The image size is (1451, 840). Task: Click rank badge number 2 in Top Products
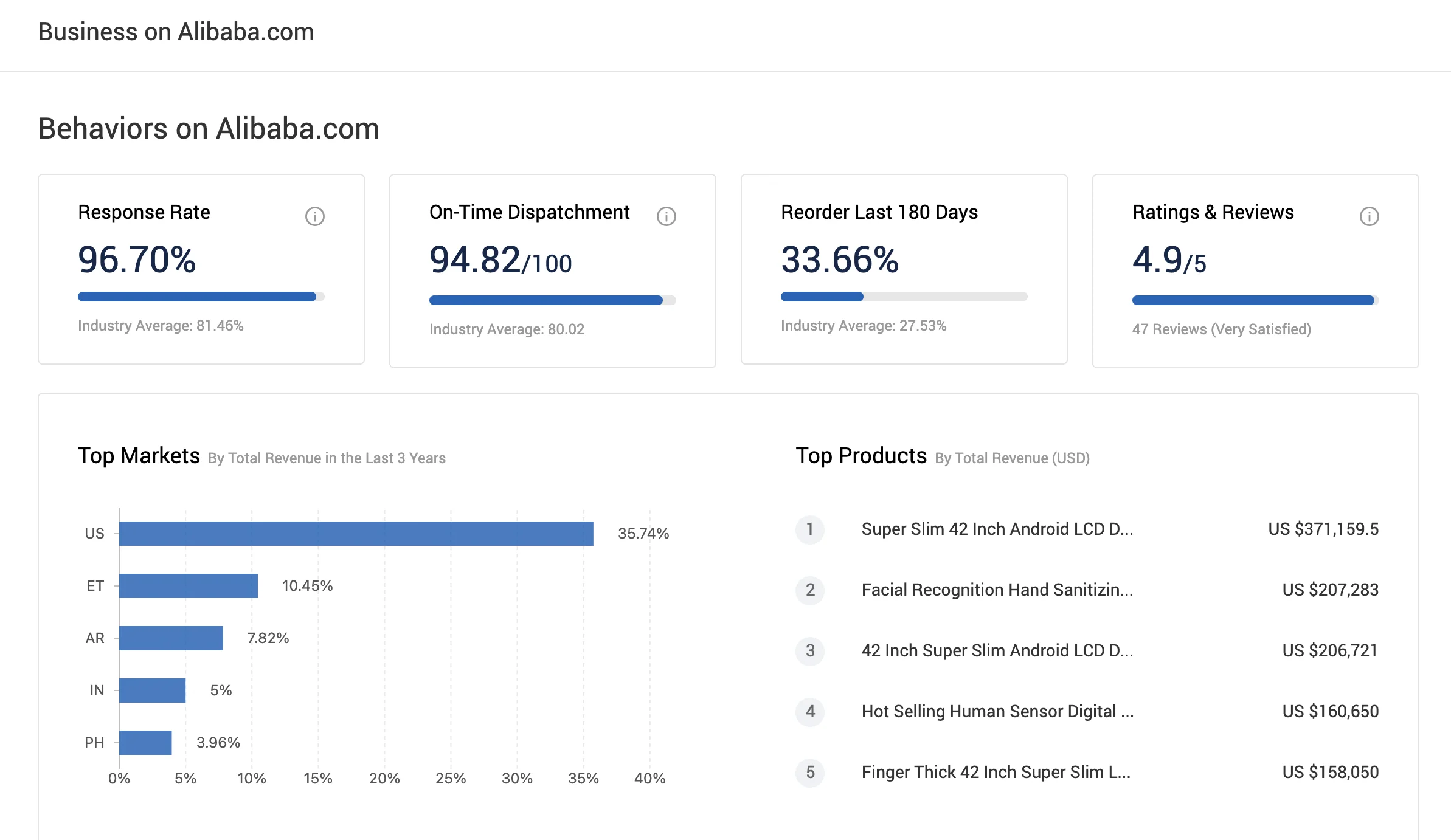810,590
